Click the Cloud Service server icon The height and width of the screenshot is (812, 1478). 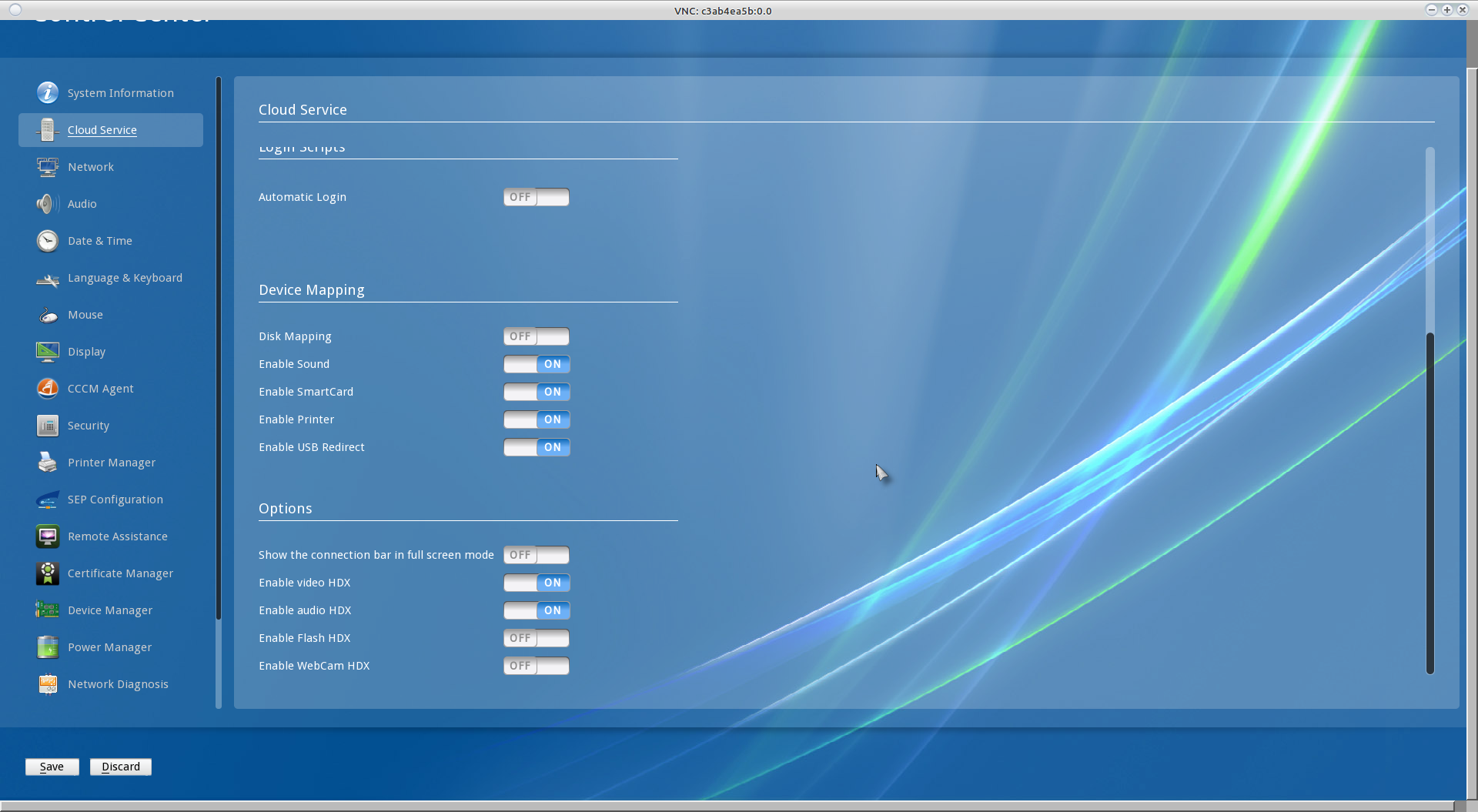point(48,130)
